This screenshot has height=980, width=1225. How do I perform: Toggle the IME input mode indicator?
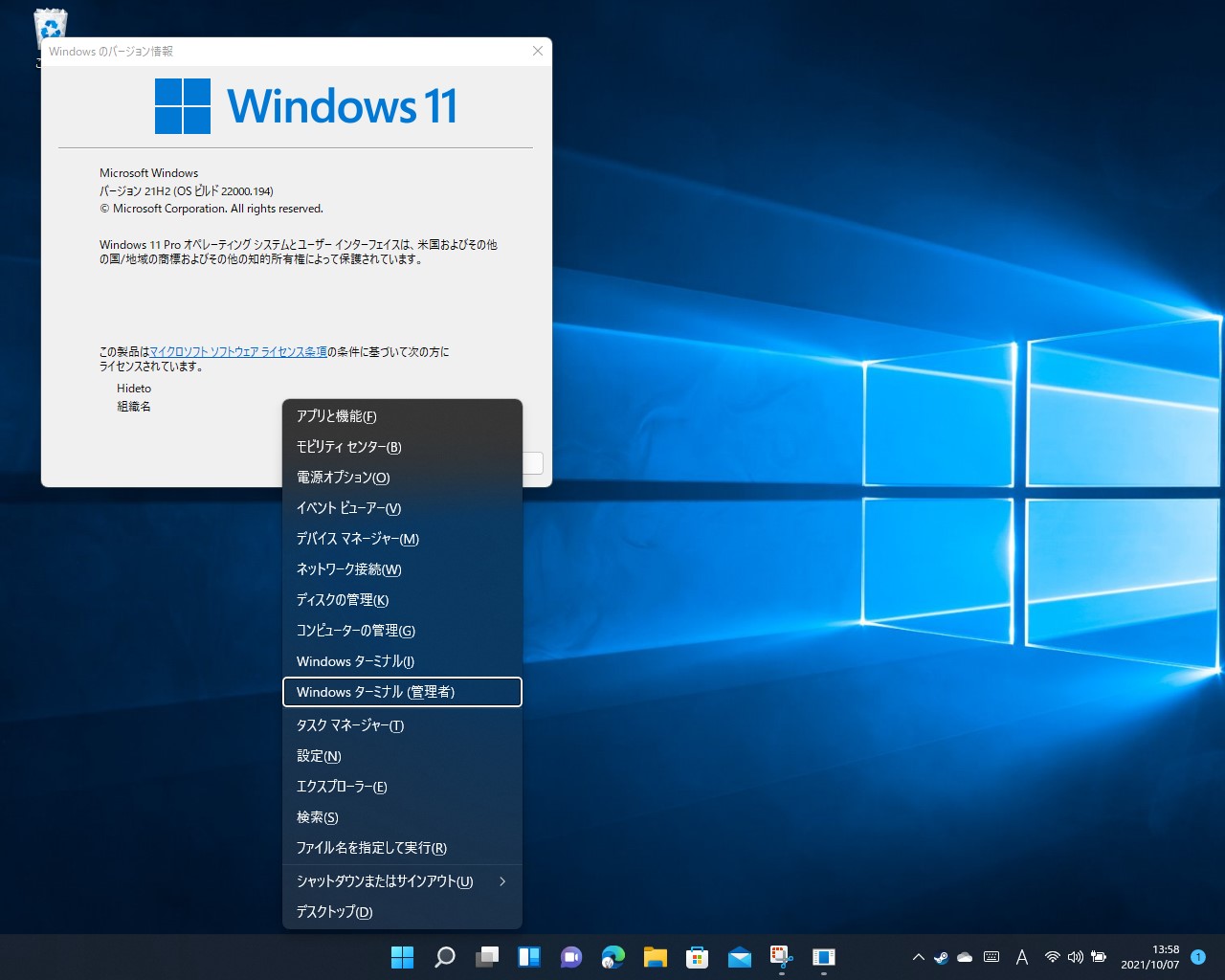(x=1022, y=956)
